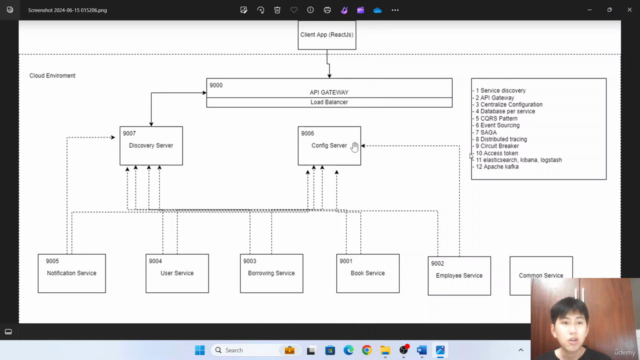640x360 pixels.
Task: Click the dark round icon with red badge
Action: 404,350
